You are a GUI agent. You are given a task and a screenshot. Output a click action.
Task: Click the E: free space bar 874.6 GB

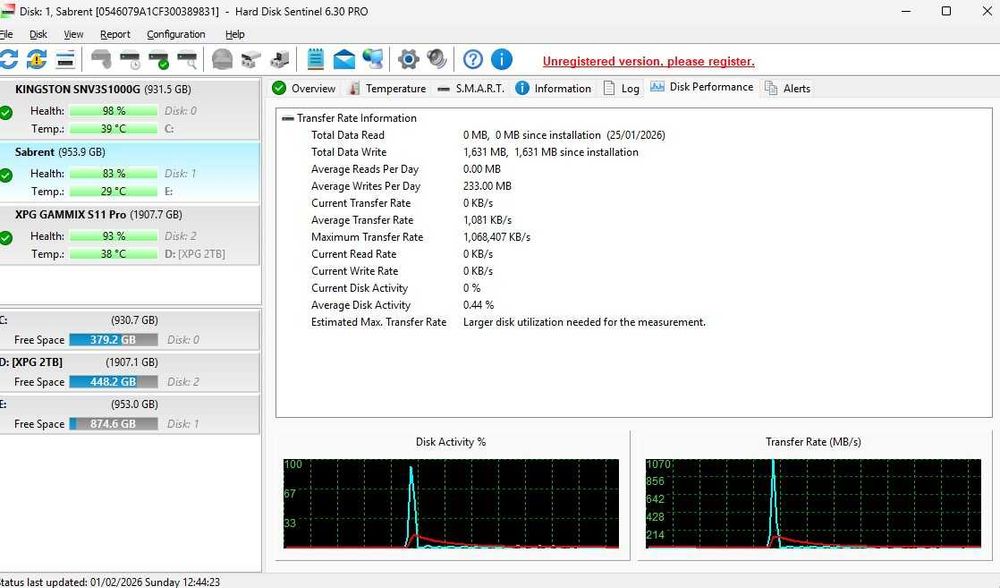pyautogui.click(x=114, y=423)
